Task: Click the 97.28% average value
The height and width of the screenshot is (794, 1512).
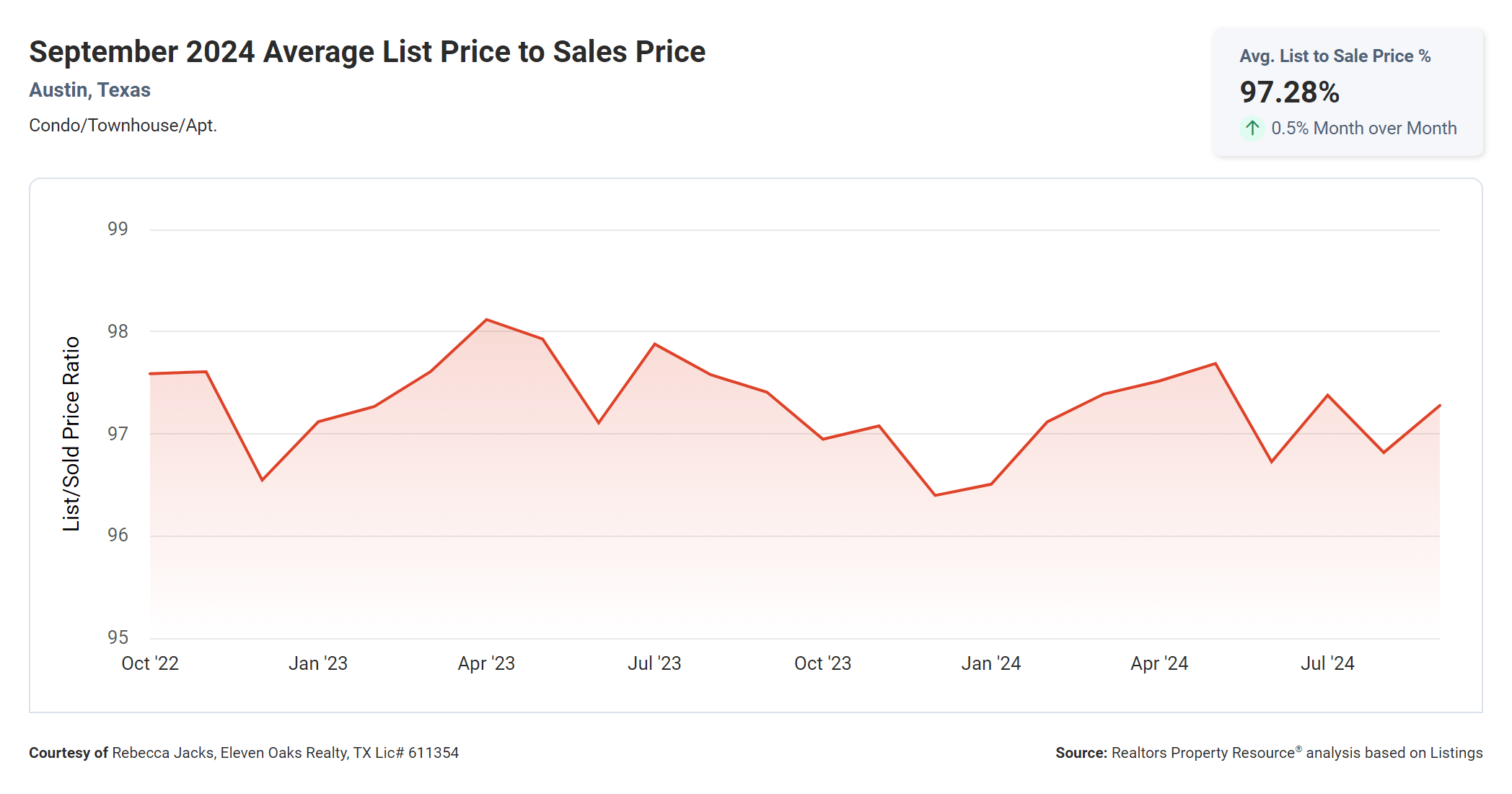Action: tap(1289, 92)
